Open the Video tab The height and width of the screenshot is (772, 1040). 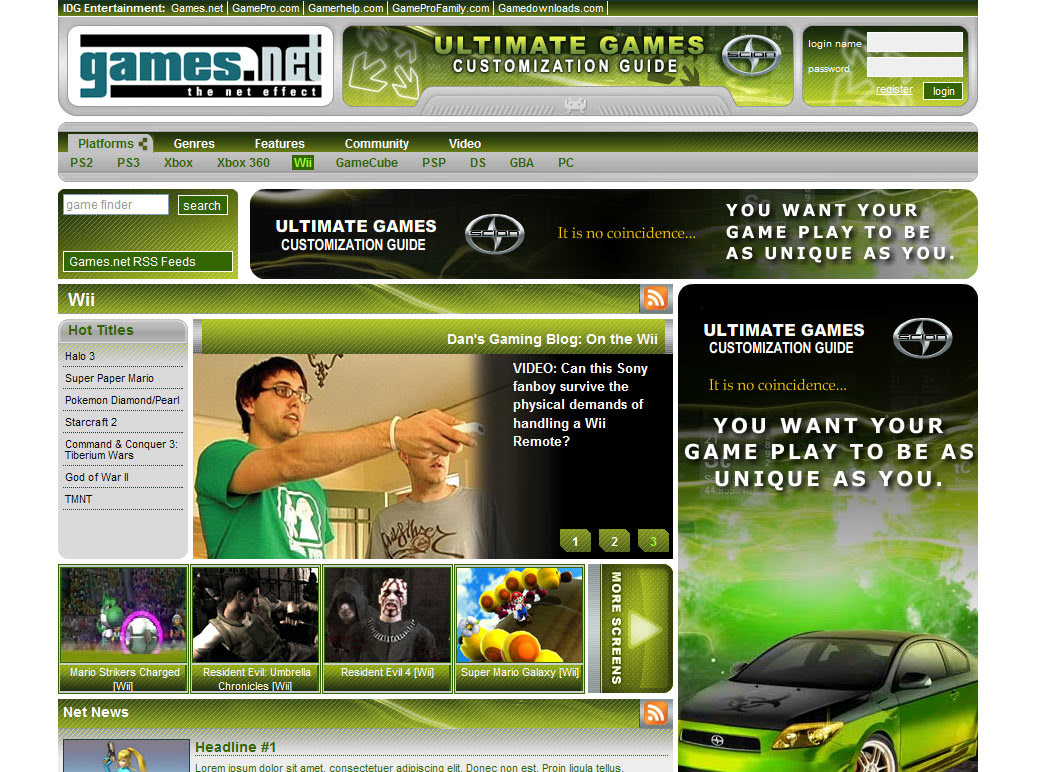tap(464, 143)
